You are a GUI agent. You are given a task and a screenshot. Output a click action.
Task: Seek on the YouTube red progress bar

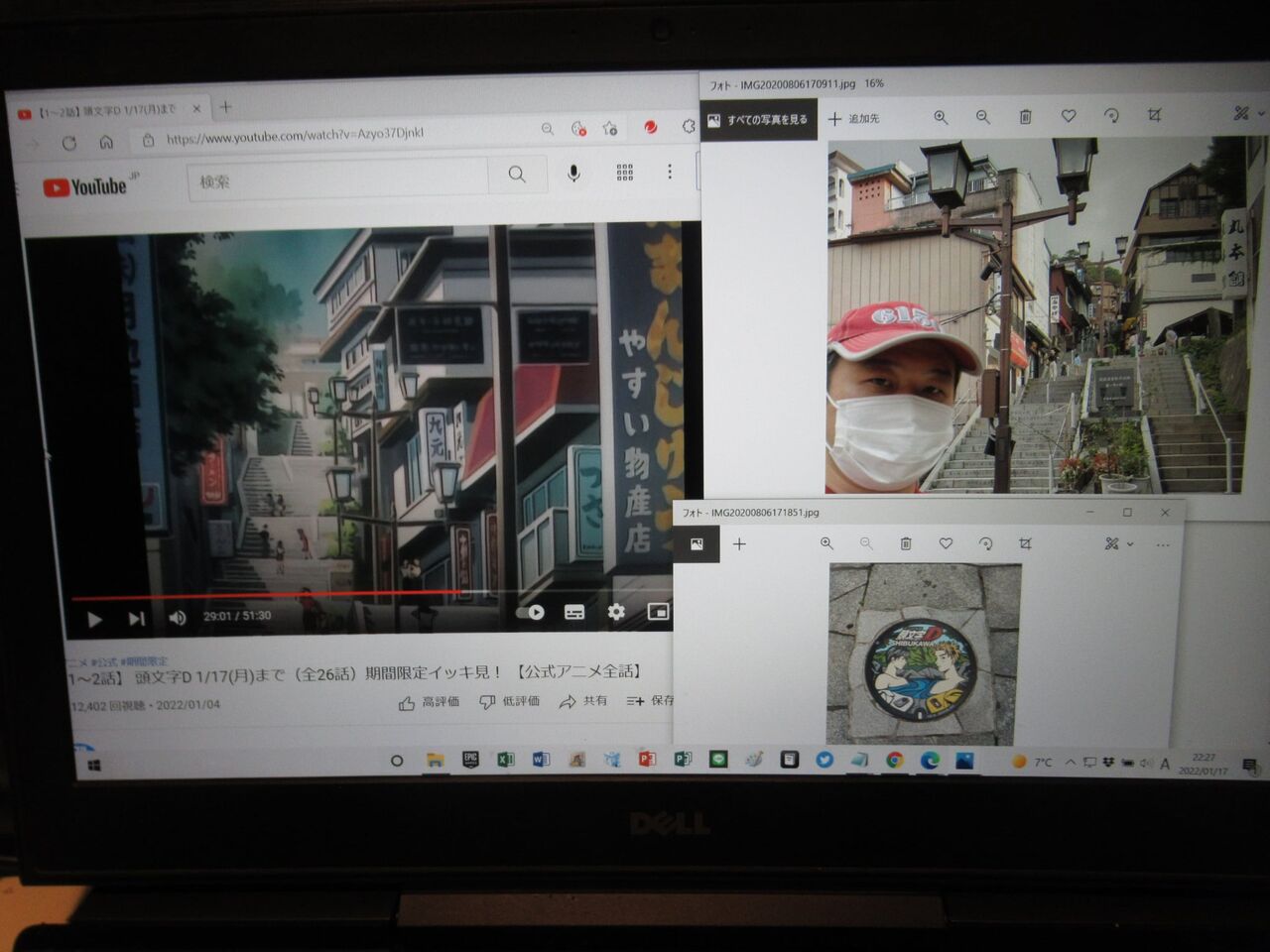(x=268, y=597)
